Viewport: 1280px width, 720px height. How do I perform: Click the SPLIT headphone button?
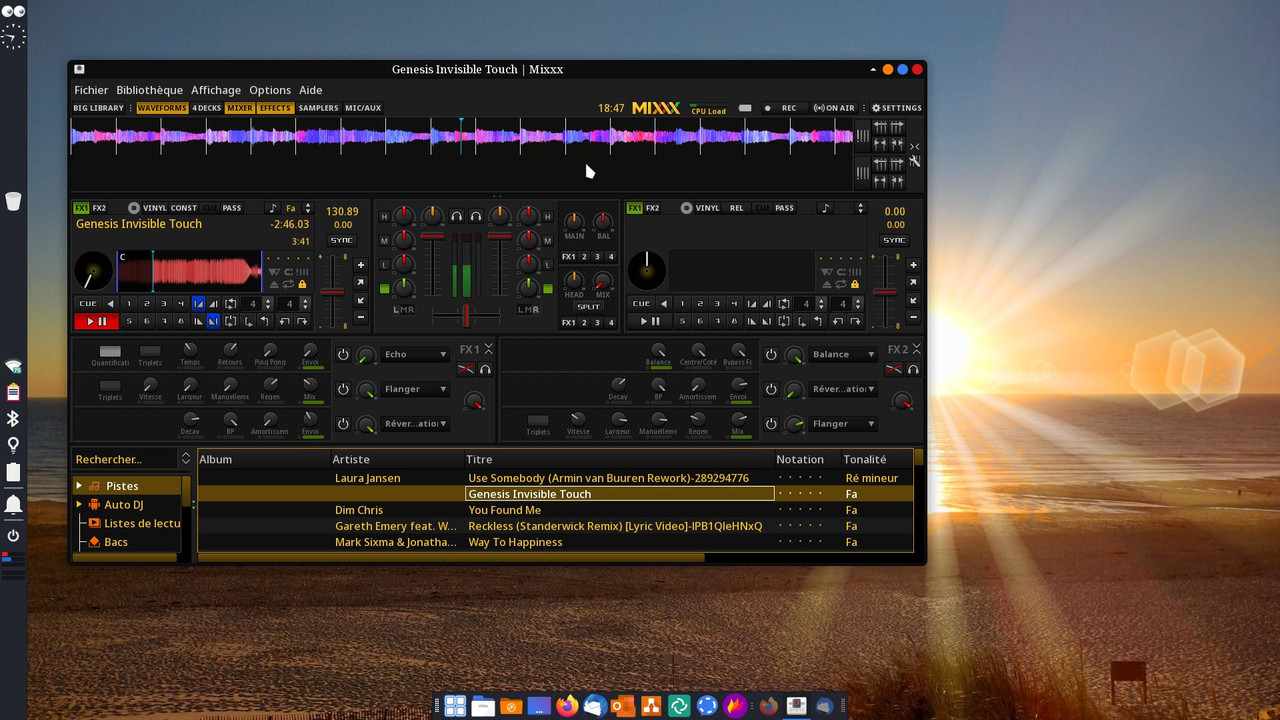(x=588, y=307)
